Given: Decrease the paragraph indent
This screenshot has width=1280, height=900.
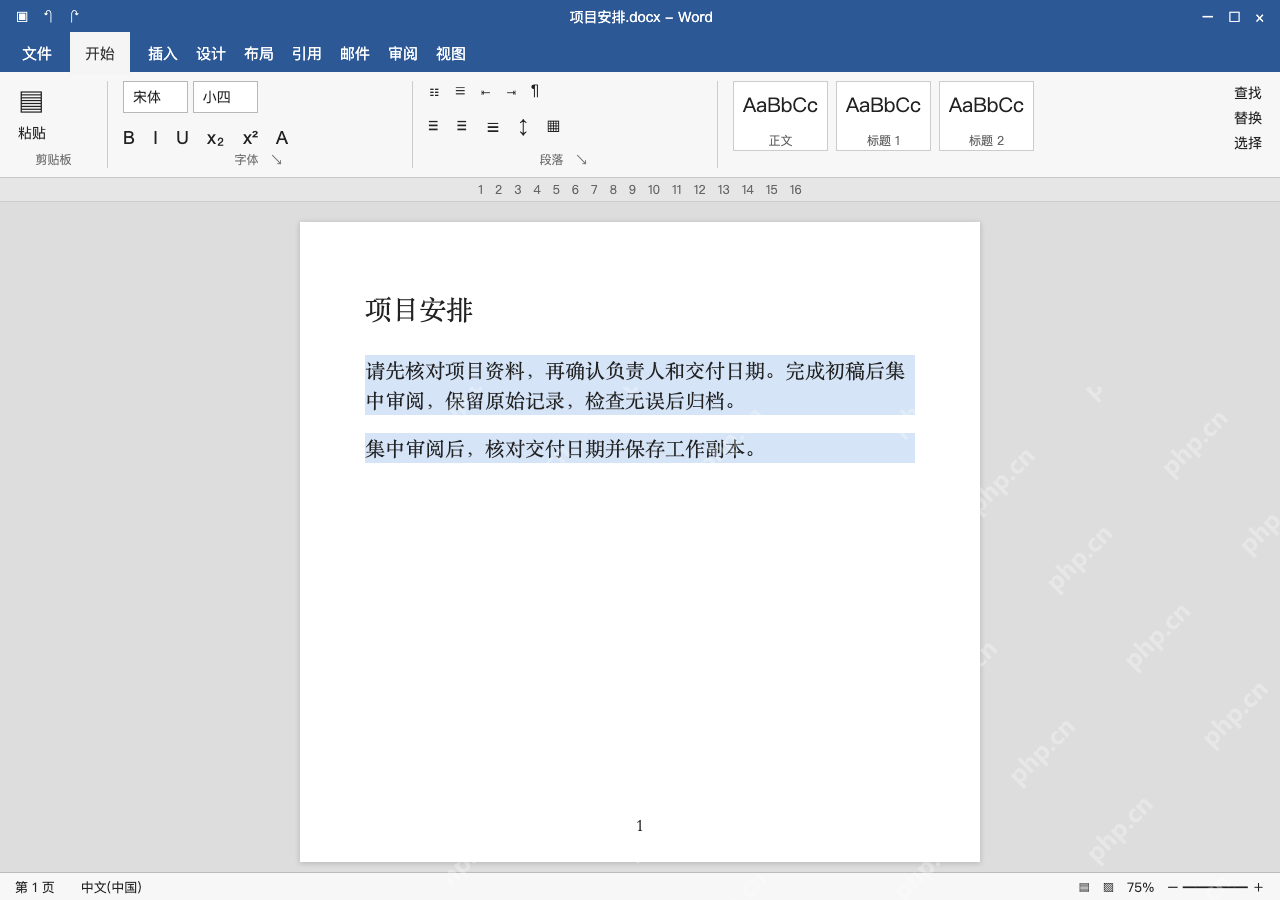Looking at the screenshot, I should (485, 92).
